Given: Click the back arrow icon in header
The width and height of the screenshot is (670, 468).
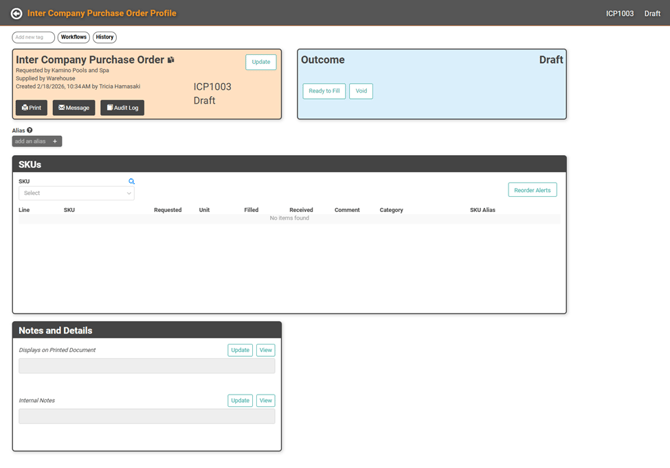Looking at the screenshot, I should [x=16, y=13].
